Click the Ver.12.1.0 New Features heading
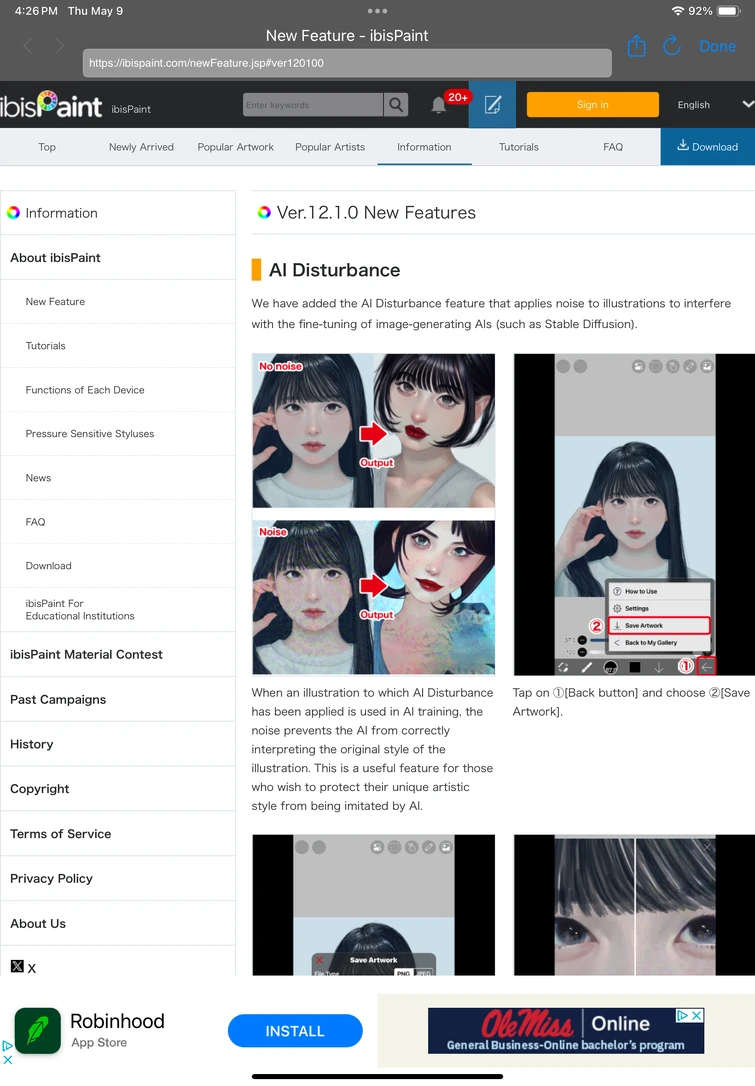The width and height of the screenshot is (755, 1086). click(376, 213)
